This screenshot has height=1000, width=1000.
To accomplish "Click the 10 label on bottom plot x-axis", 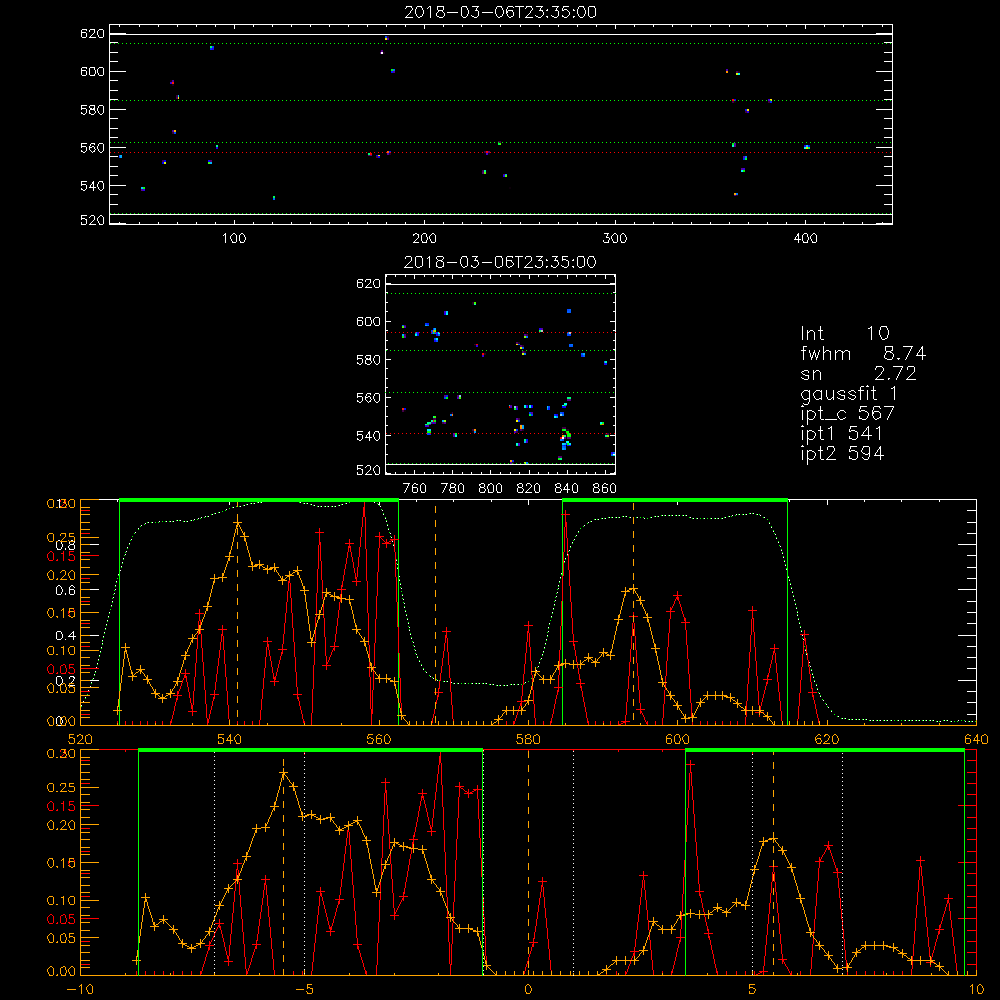I will tap(976, 990).
